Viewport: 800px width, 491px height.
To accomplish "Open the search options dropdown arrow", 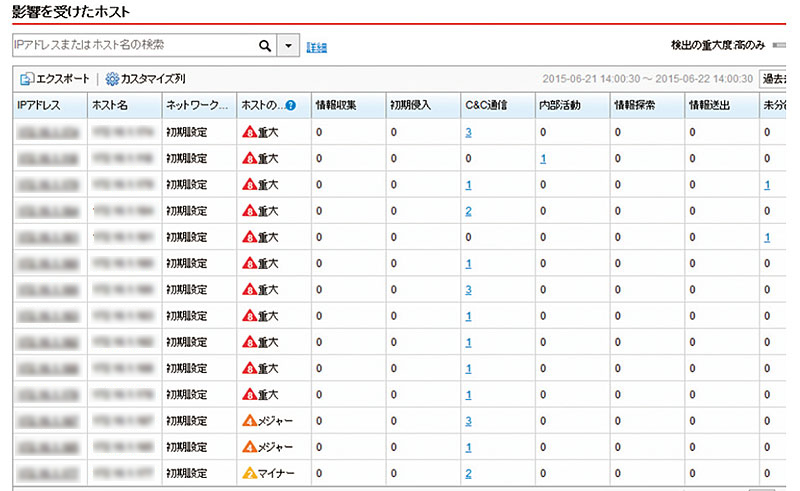I will pos(289,46).
